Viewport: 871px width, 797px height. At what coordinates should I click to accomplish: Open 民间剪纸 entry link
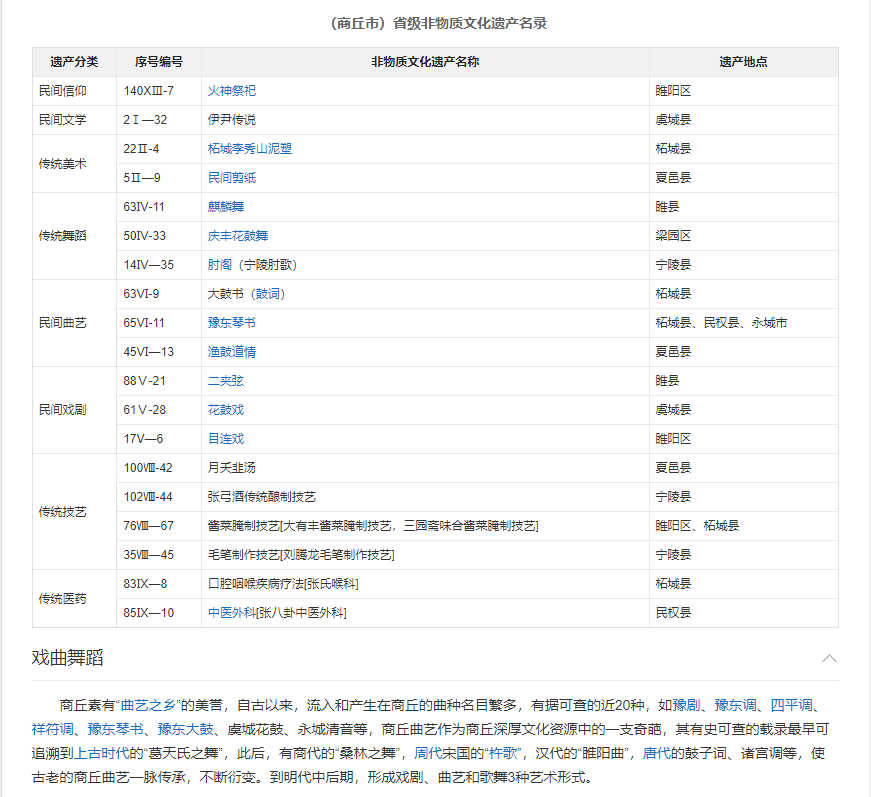[x=231, y=178]
